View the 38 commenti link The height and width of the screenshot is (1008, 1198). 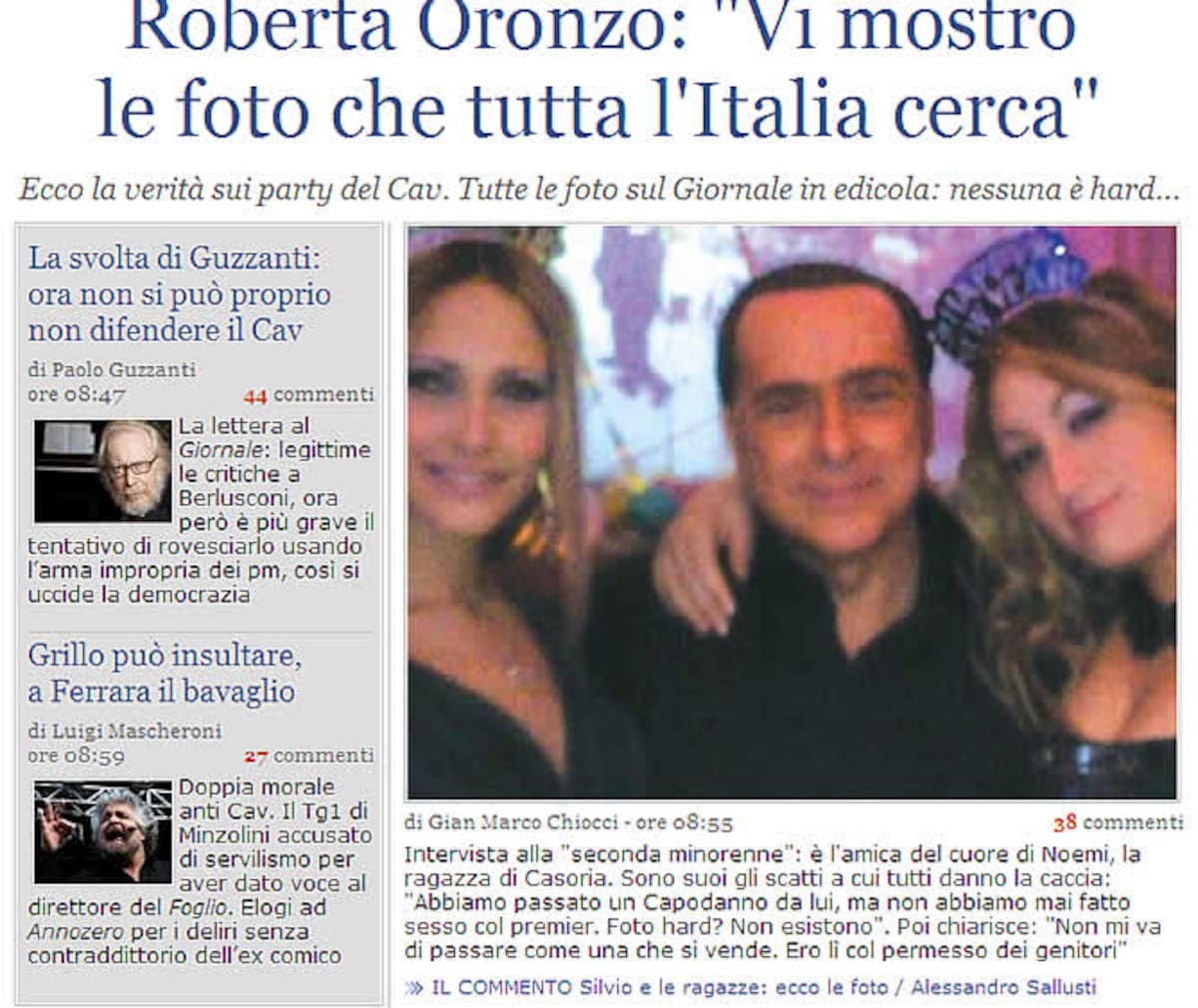coord(1118,823)
